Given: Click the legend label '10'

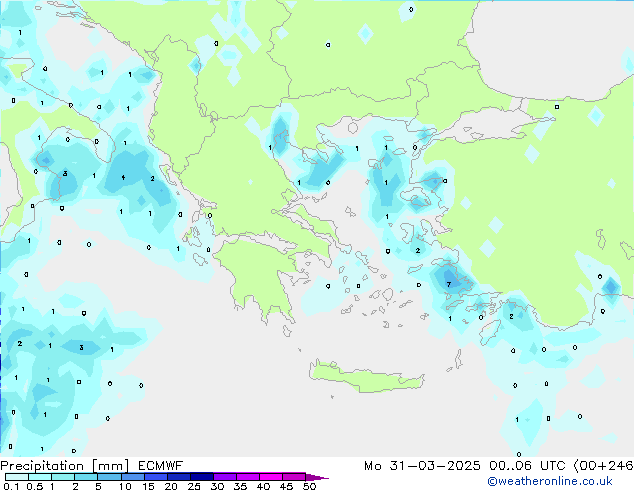Looking at the screenshot, I should pos(125,486).
